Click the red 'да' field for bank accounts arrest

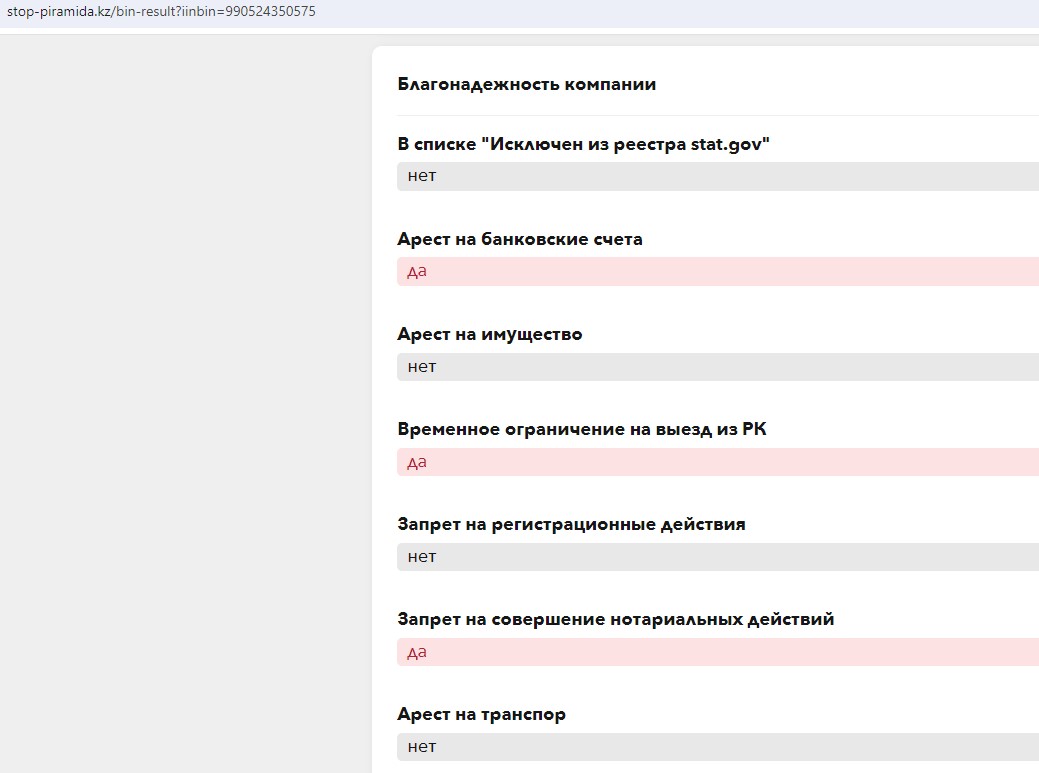(x=716, y=272)
